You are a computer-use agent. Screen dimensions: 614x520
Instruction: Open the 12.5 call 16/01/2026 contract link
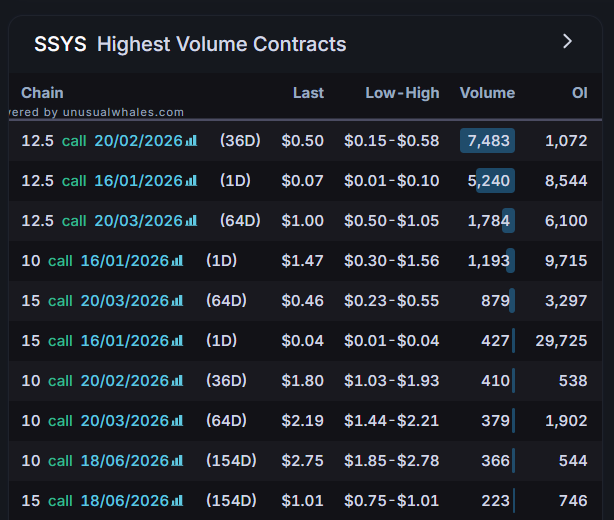[x=102, y=181]
